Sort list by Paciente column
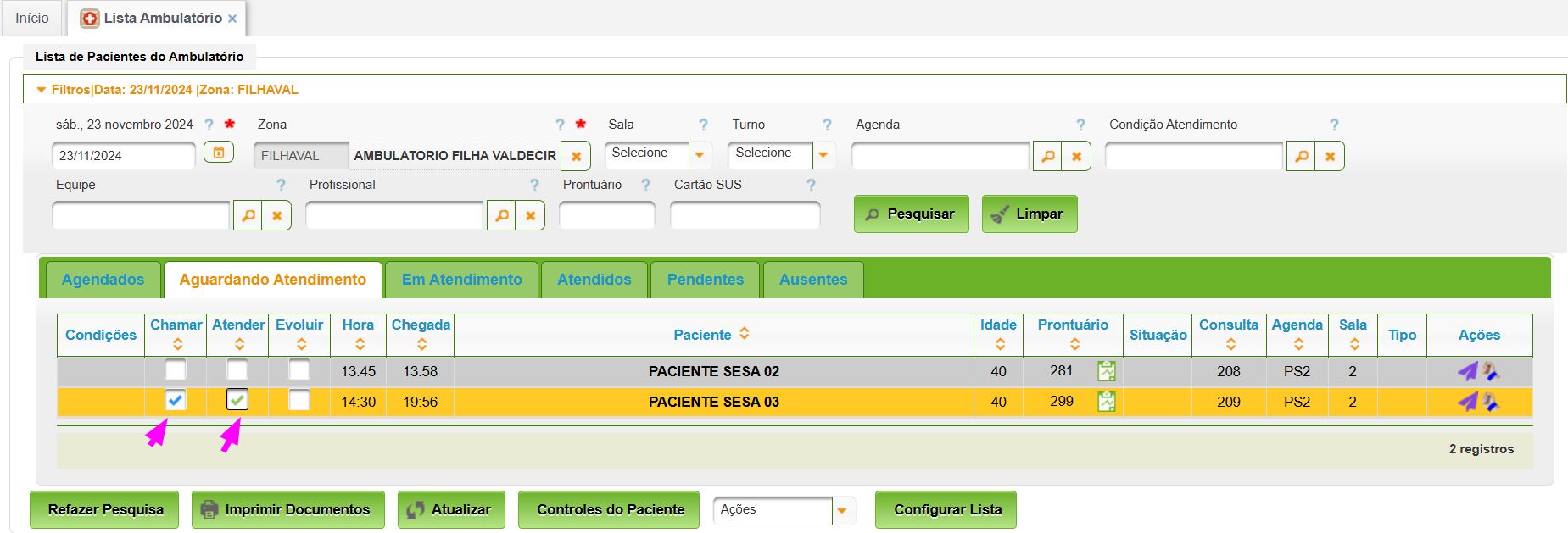This screenshot has width=1568, height=533. (744, 334)
